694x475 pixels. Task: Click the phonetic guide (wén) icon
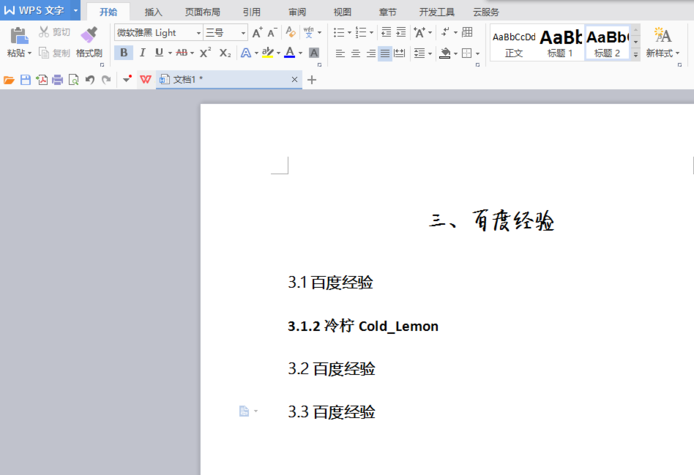click(308, 32)
